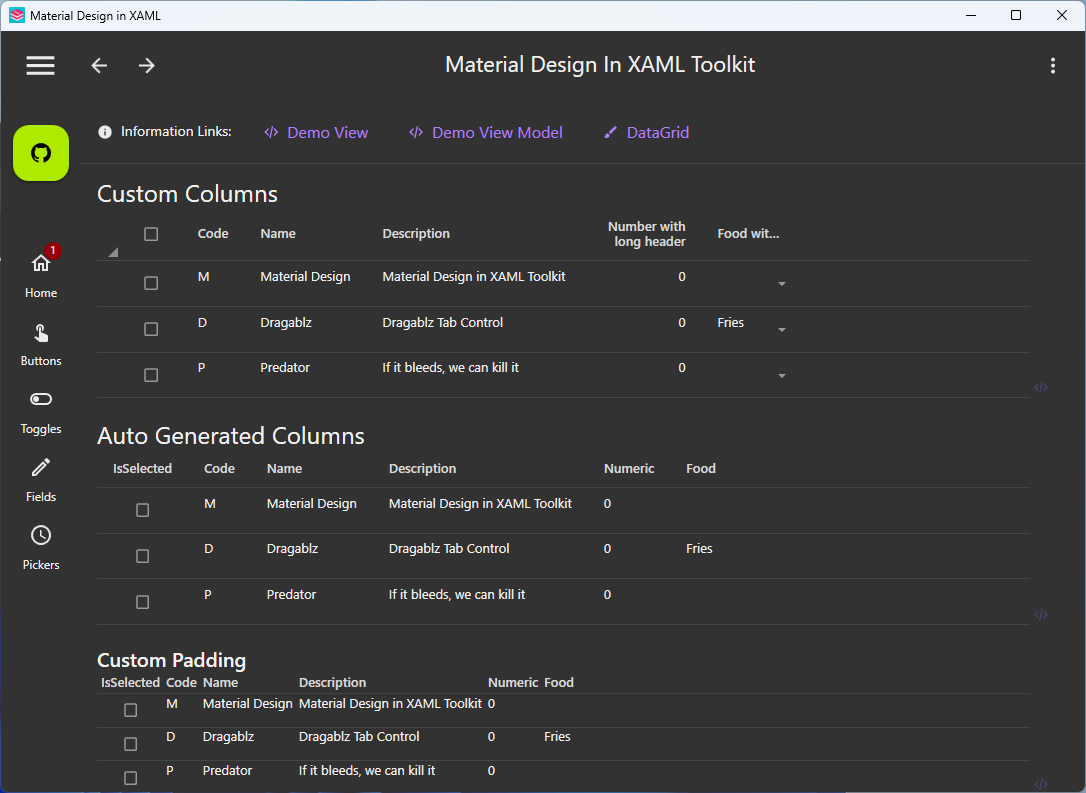The image size is (1086, 793).
Task: Click the Food wit... column header
Action: (x=748, y=233)
